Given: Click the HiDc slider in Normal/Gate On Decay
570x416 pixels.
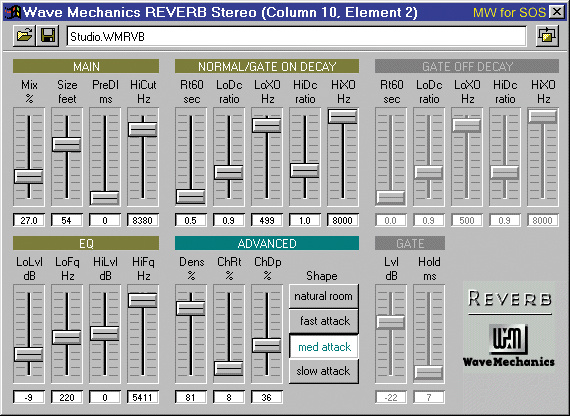Looking at the screenshot, I should [x=305, y=170].
